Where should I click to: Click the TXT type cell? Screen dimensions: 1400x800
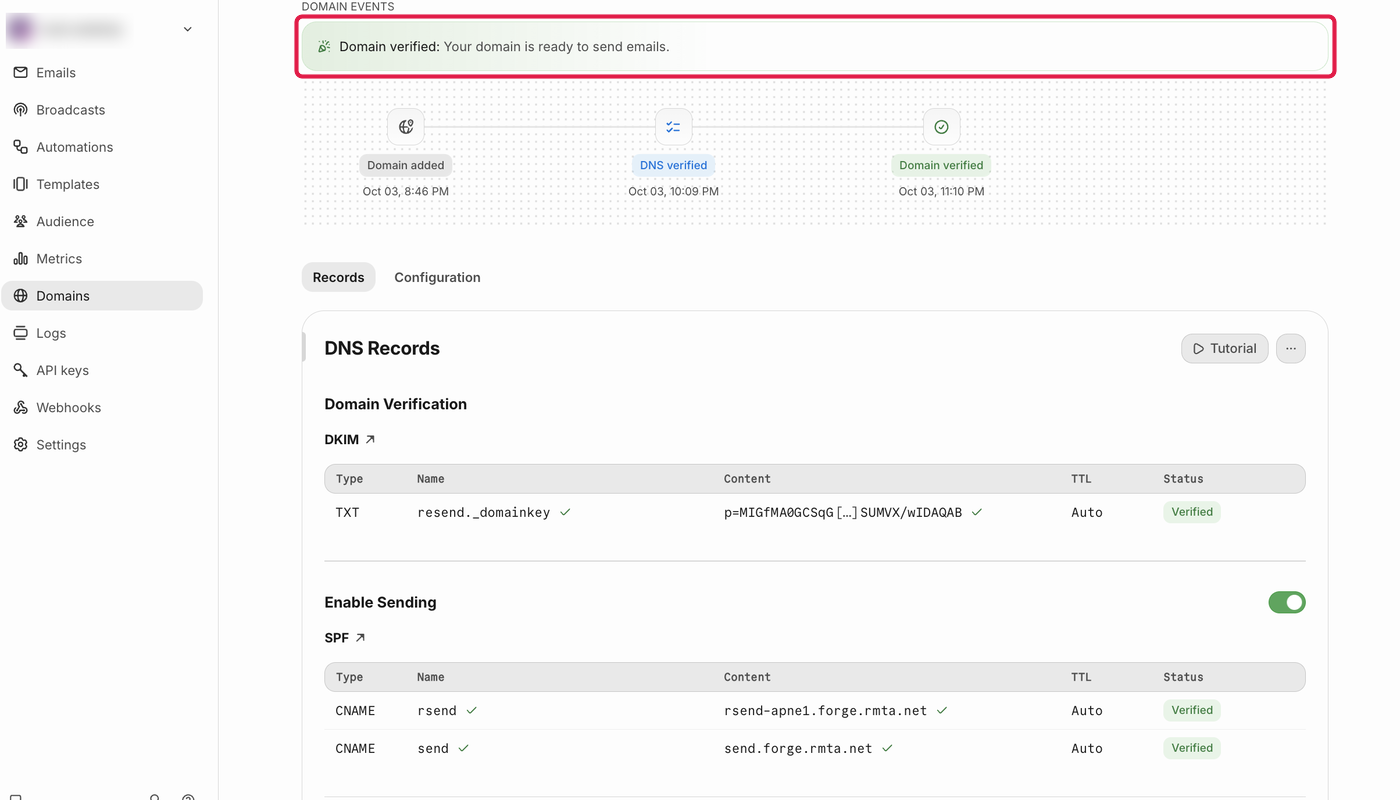[x=347, y=512]
